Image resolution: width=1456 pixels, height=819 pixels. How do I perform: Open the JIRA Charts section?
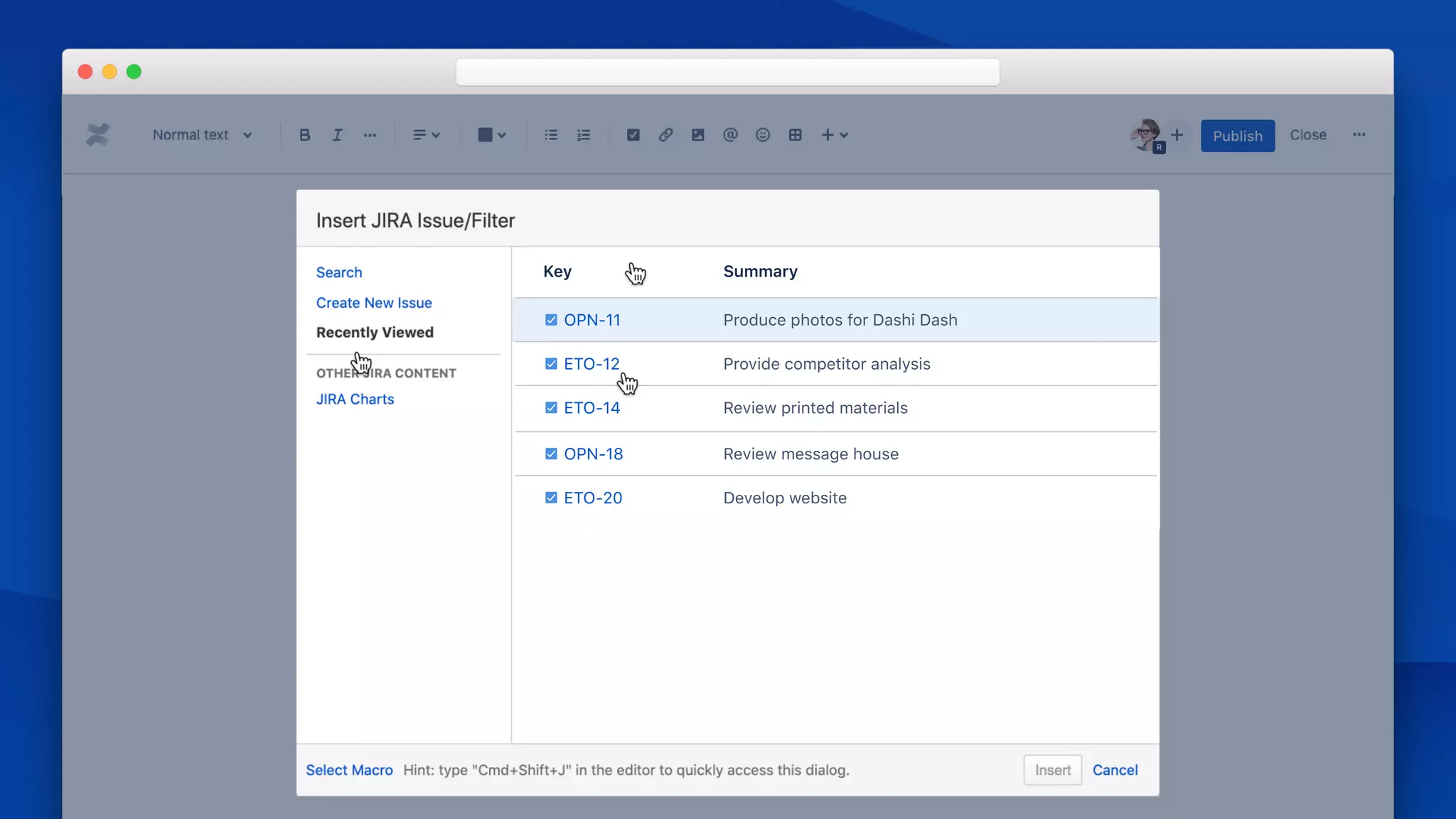355,400
